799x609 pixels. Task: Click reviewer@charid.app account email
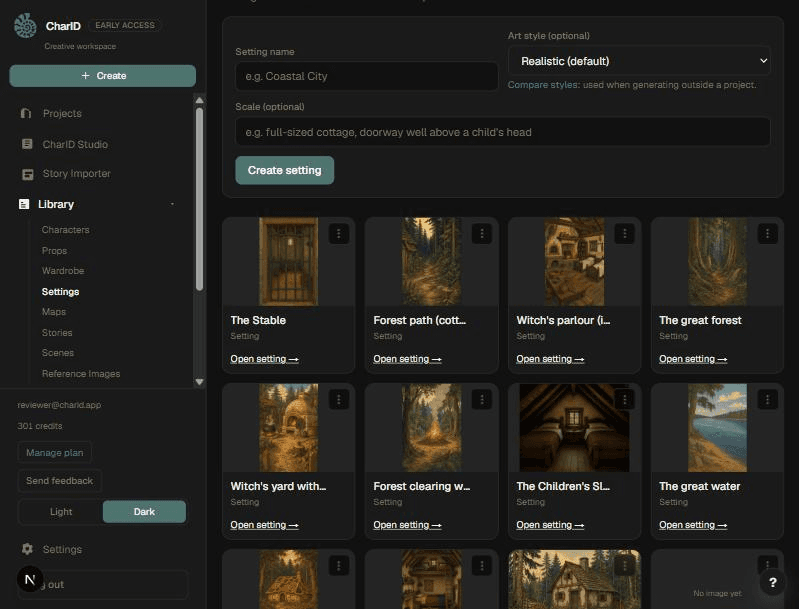[x=59, y=405]
